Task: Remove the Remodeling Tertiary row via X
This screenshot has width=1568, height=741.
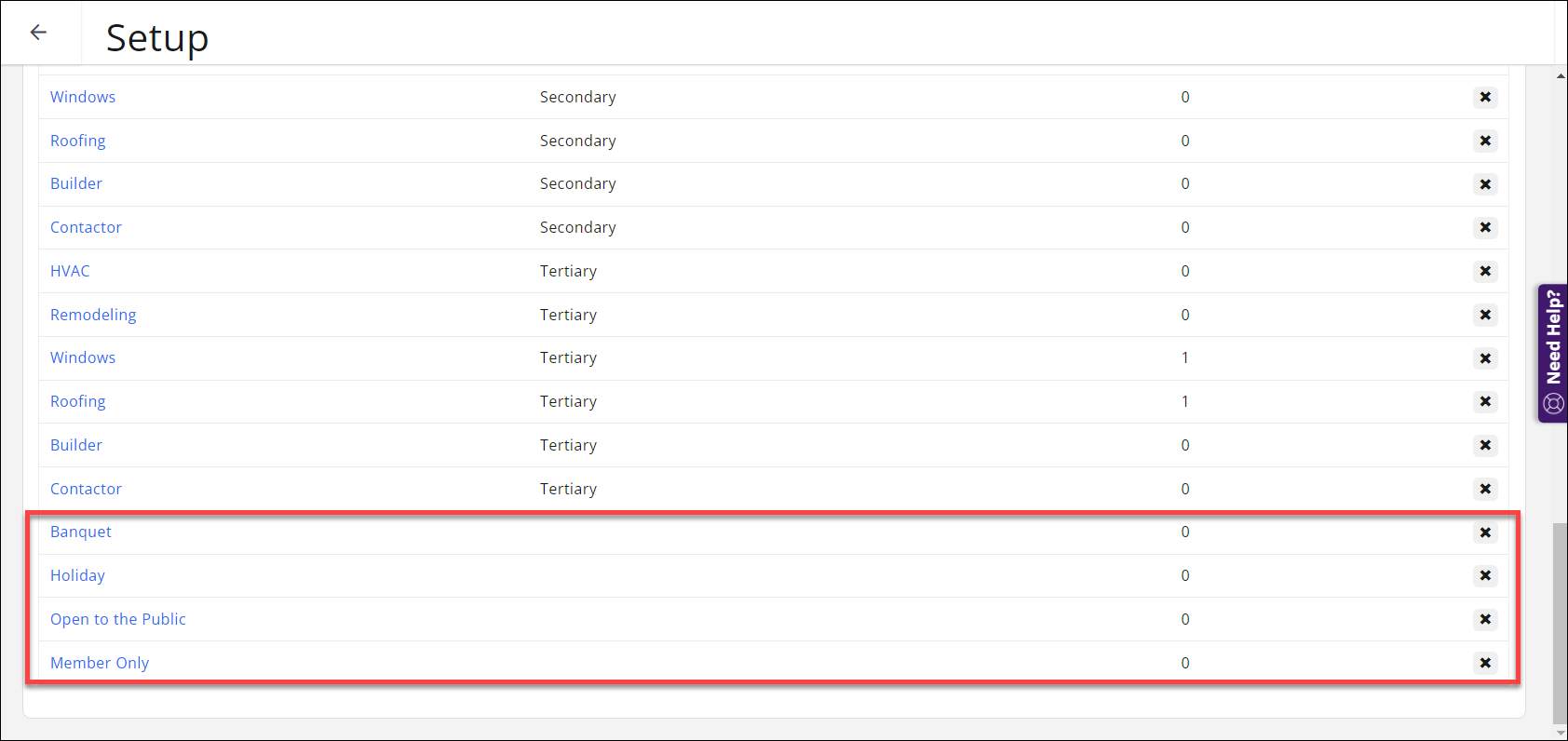Action: tap(1485, 315)
